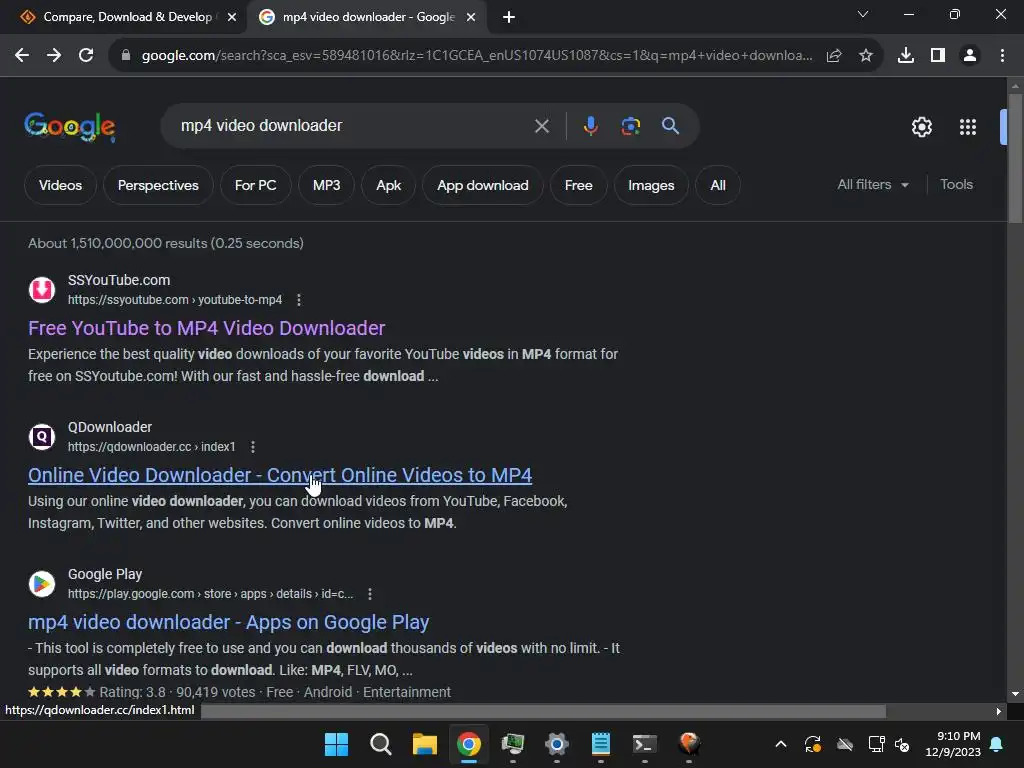The width and height of the screenshot is (1024, 768).
Task: Submit search with magnifier icon
Action: [x=671, y=126]
